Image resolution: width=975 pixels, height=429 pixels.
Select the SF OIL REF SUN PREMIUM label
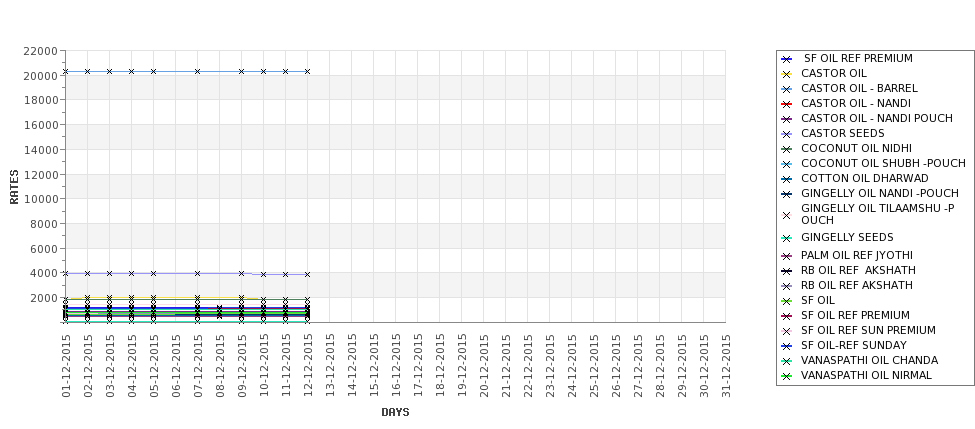[x=868, y=330]
